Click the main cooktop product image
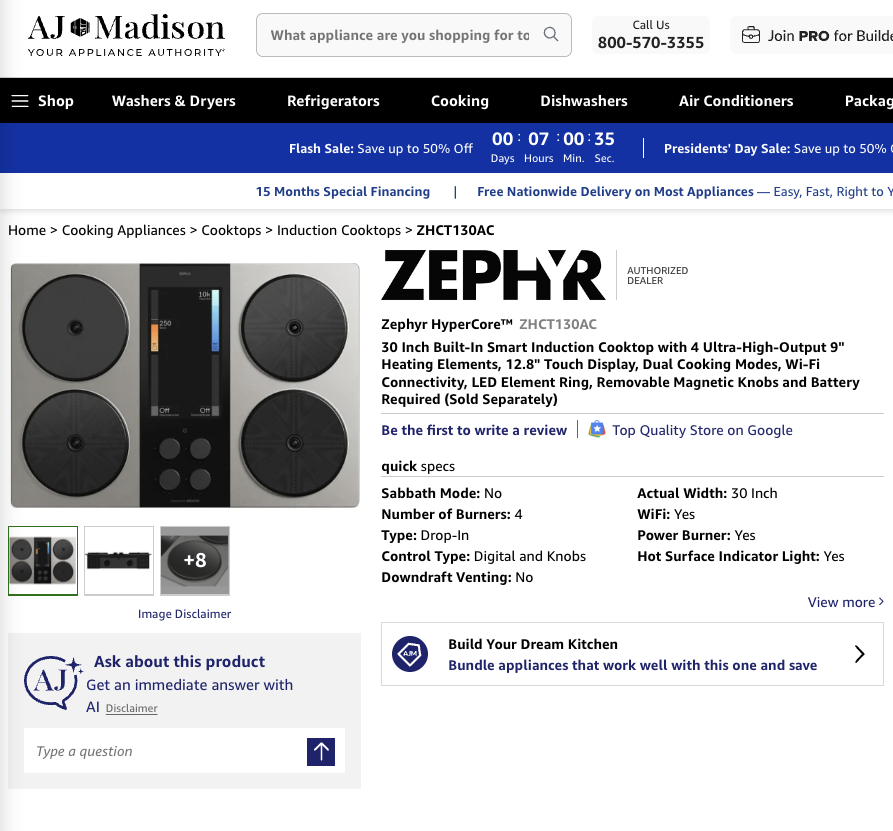This screenshot has width=893, height=831. coord(185,386)
